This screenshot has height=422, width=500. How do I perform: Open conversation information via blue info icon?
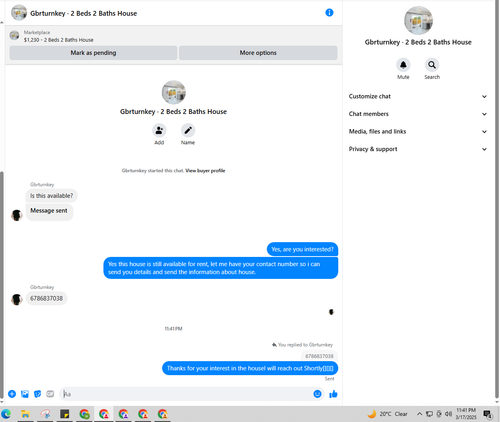329,13
